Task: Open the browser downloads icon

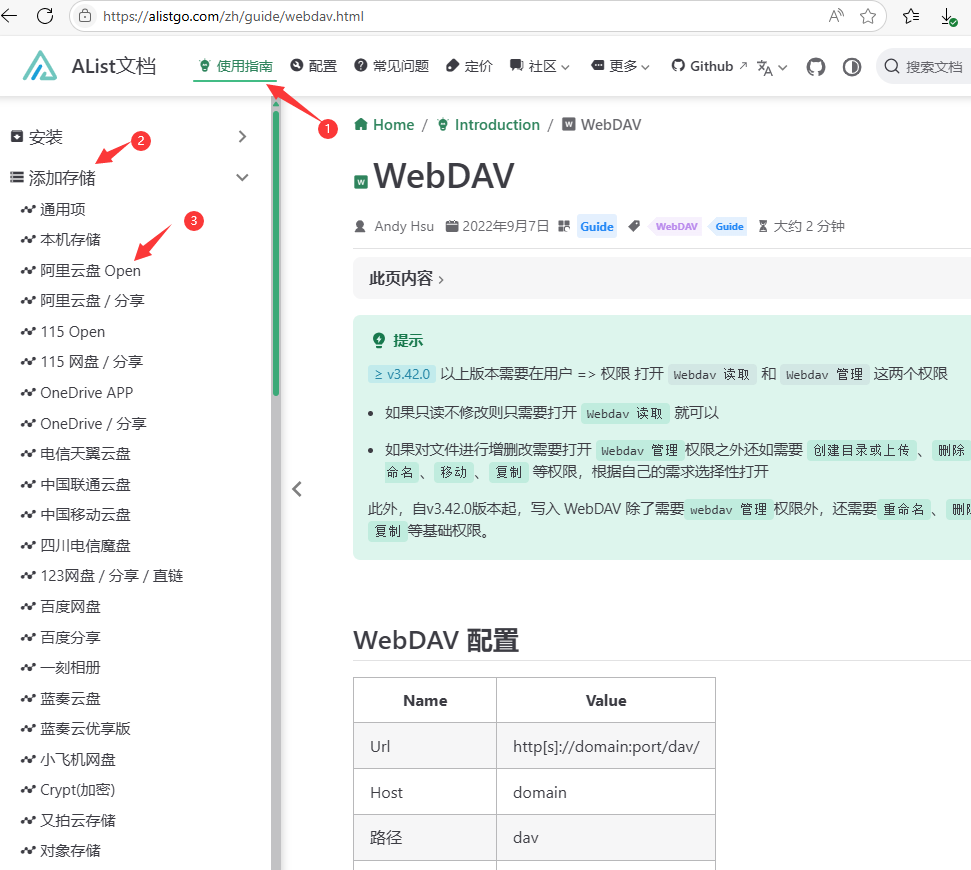Action: 949,17
